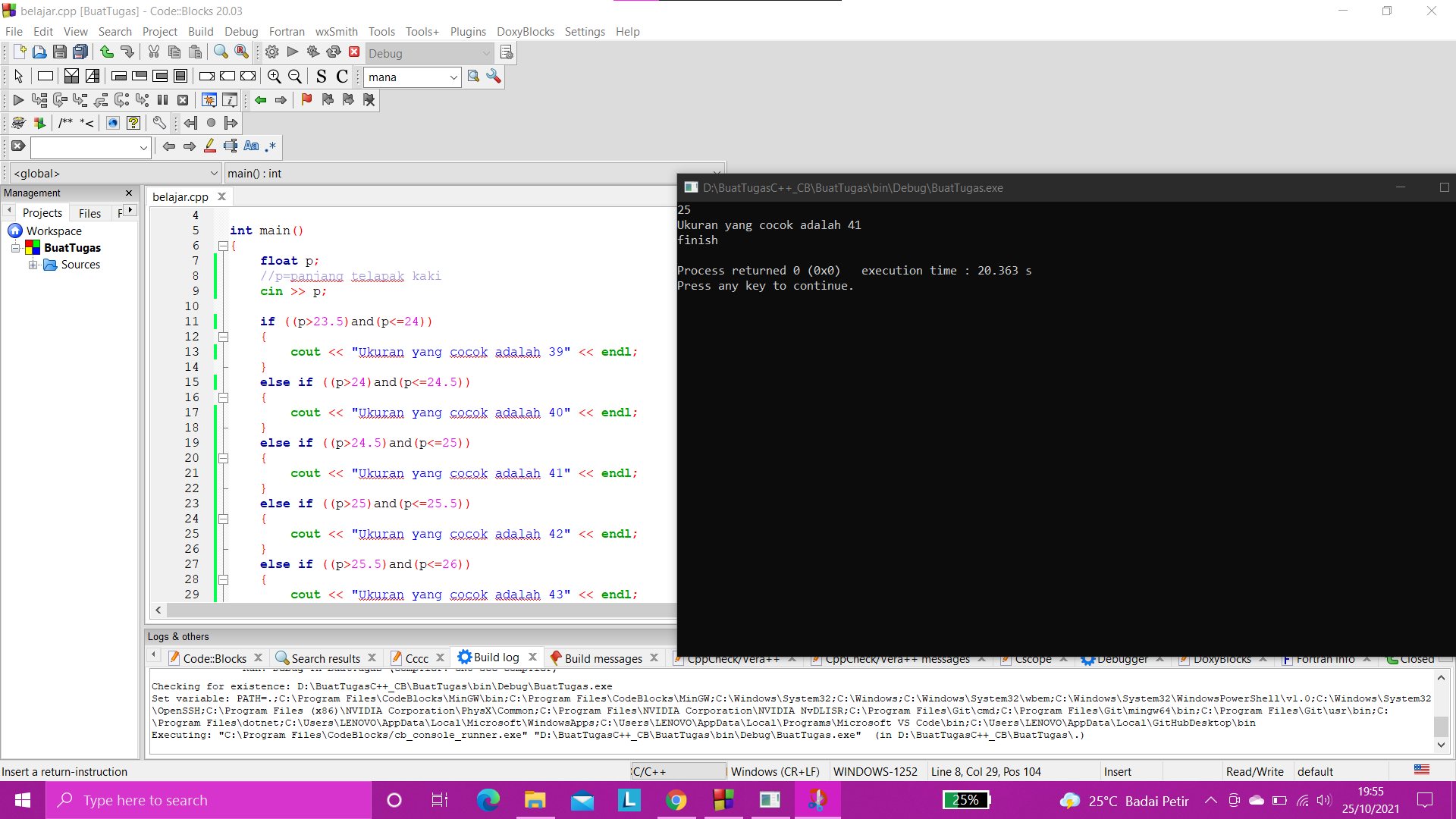The width and height of the screenshot is (1456, 819).
Task: Switch to Build messages tab
Action: [x=603, y=658]
